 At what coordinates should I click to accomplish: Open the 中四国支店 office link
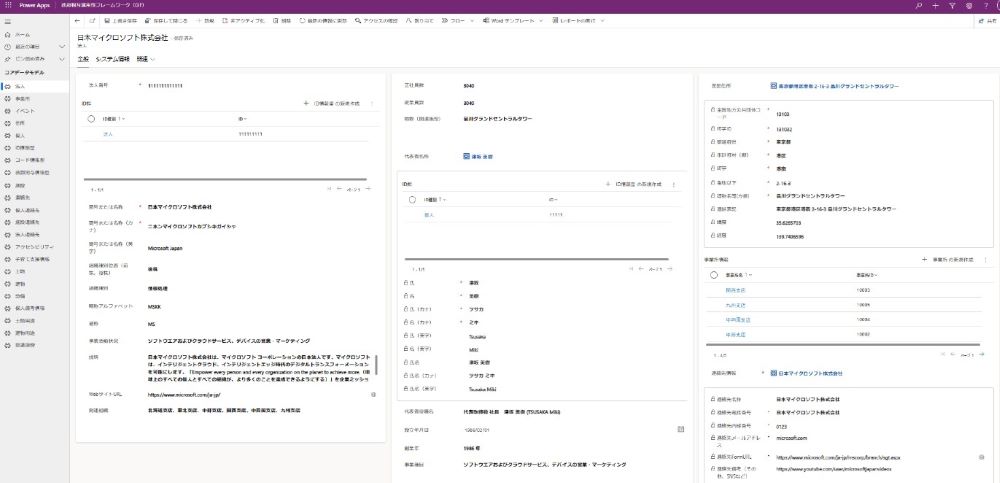tap(736, 320)
